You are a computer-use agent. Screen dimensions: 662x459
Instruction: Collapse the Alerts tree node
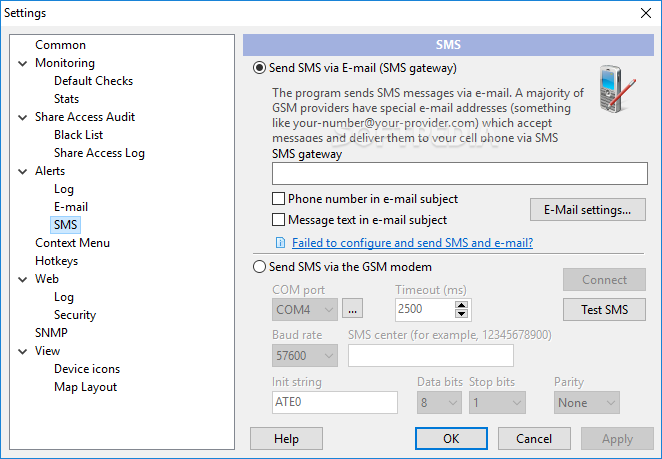(23, 171)
